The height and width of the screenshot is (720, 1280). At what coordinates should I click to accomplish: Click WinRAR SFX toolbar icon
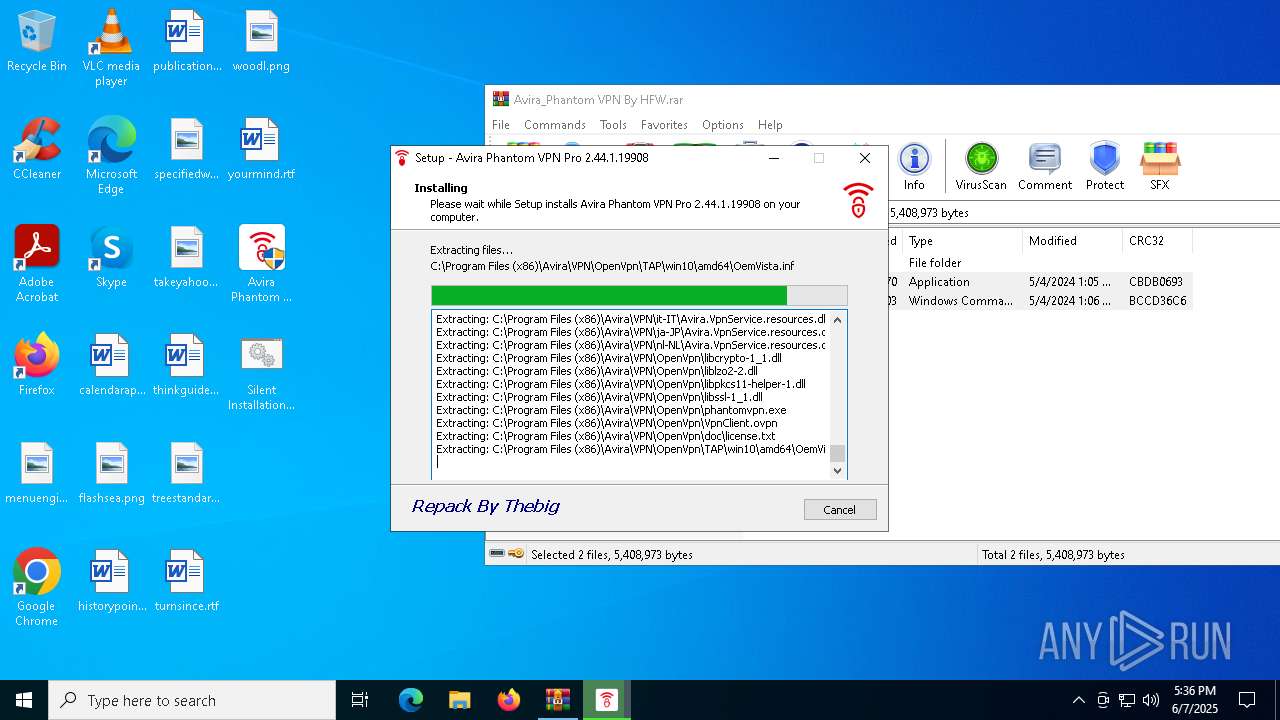(x=1159, y=166)
